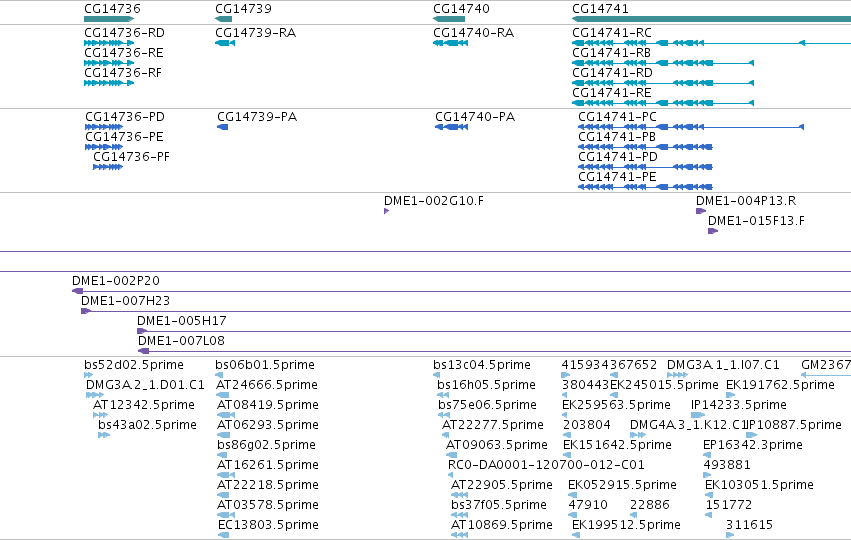Click EST DMG3A.1_1.I07.C1 label

click(x=723, y=365)
